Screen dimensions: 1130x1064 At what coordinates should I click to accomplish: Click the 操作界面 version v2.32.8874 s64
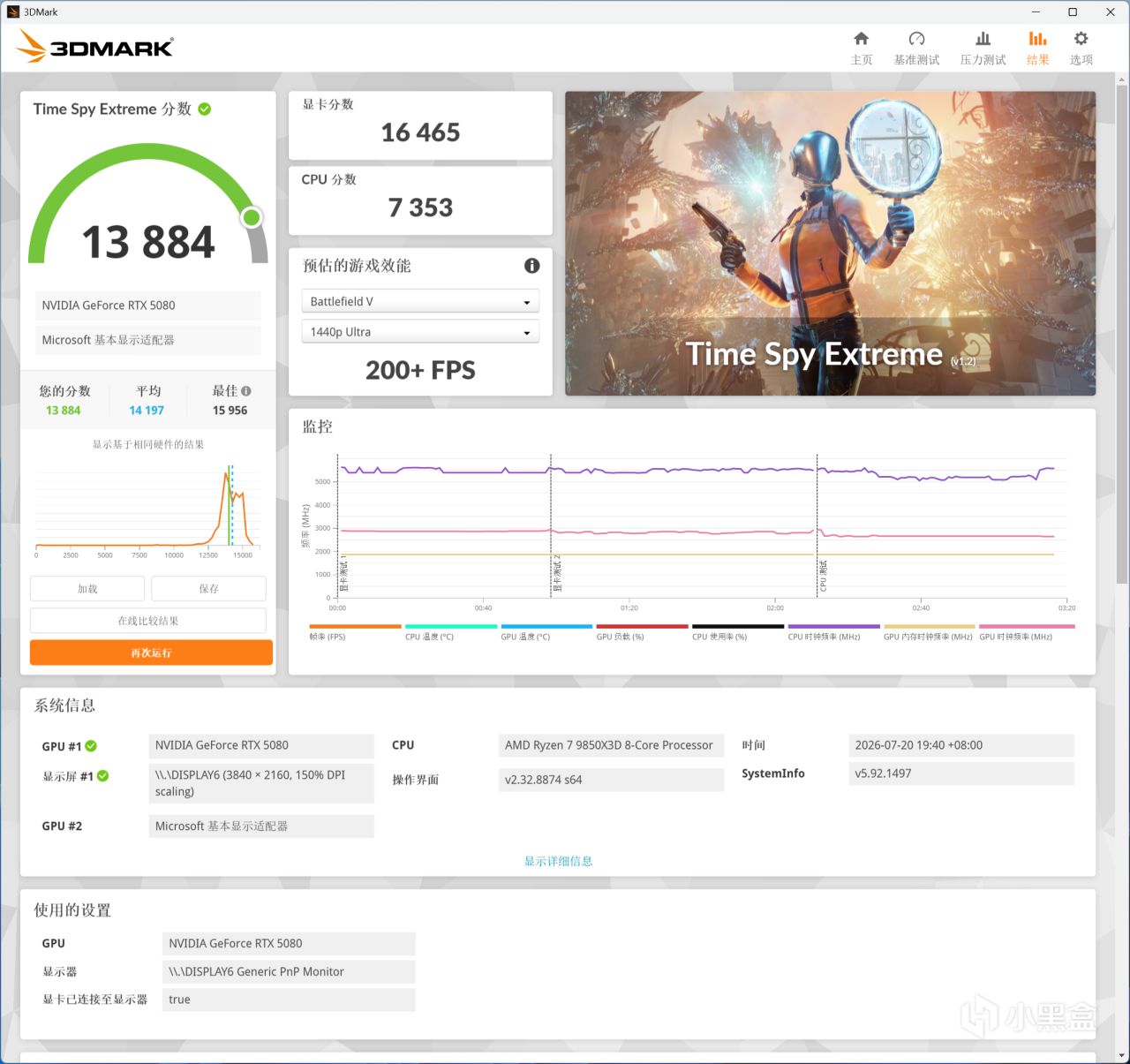(x=611, y=780)
